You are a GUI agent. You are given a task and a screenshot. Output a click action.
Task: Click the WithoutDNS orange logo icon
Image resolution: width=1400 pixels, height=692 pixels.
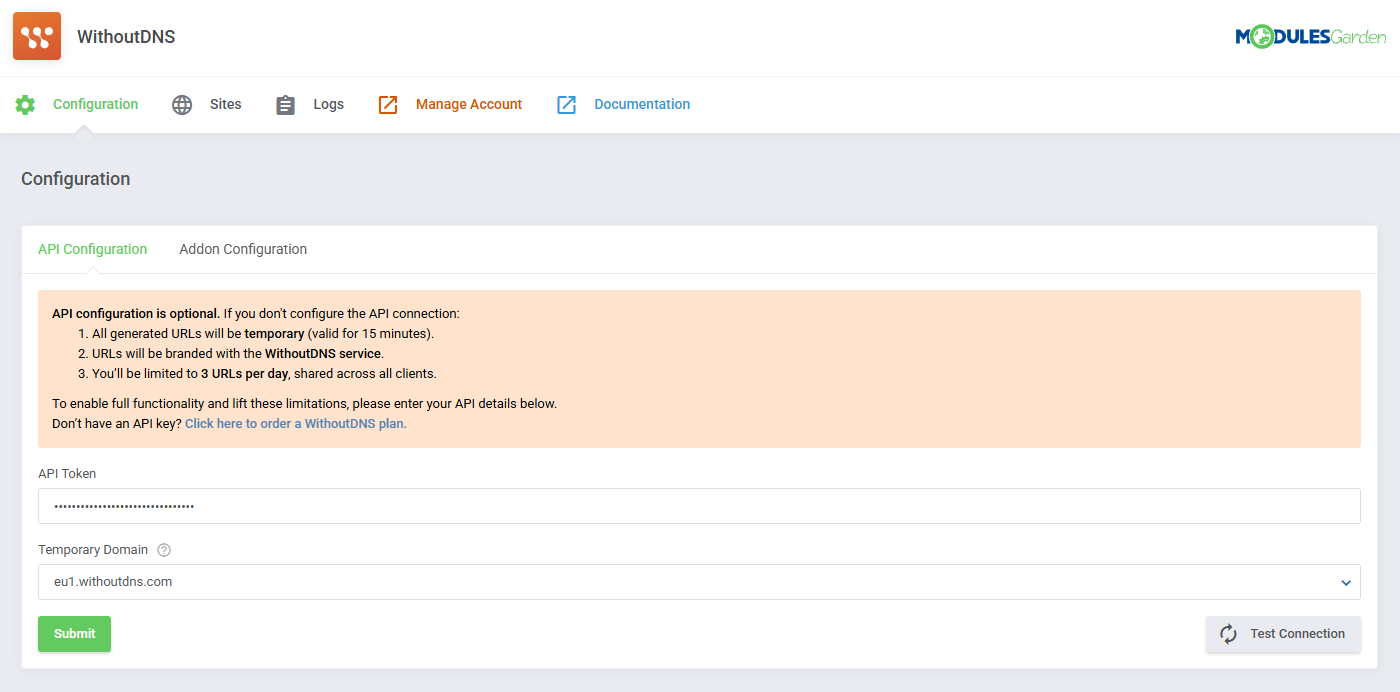[36, 35]
